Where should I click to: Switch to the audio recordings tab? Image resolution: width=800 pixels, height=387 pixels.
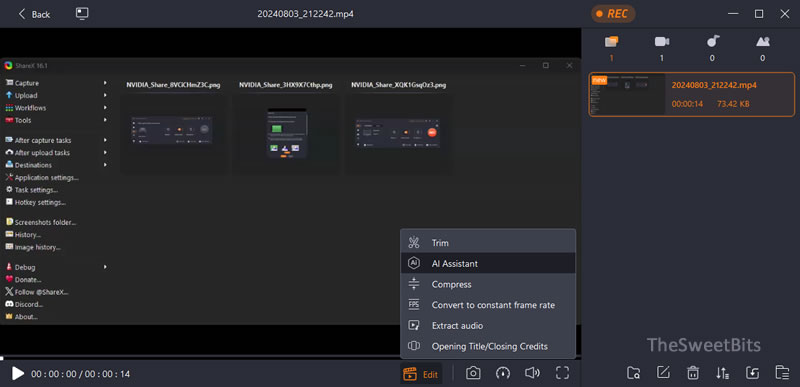pos(712,48)
